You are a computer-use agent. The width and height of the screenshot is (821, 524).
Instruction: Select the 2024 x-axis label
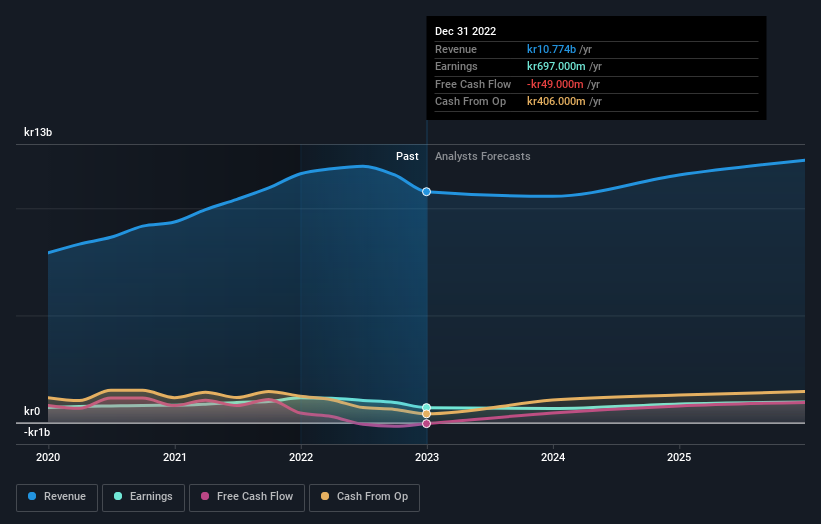(553, 457)
